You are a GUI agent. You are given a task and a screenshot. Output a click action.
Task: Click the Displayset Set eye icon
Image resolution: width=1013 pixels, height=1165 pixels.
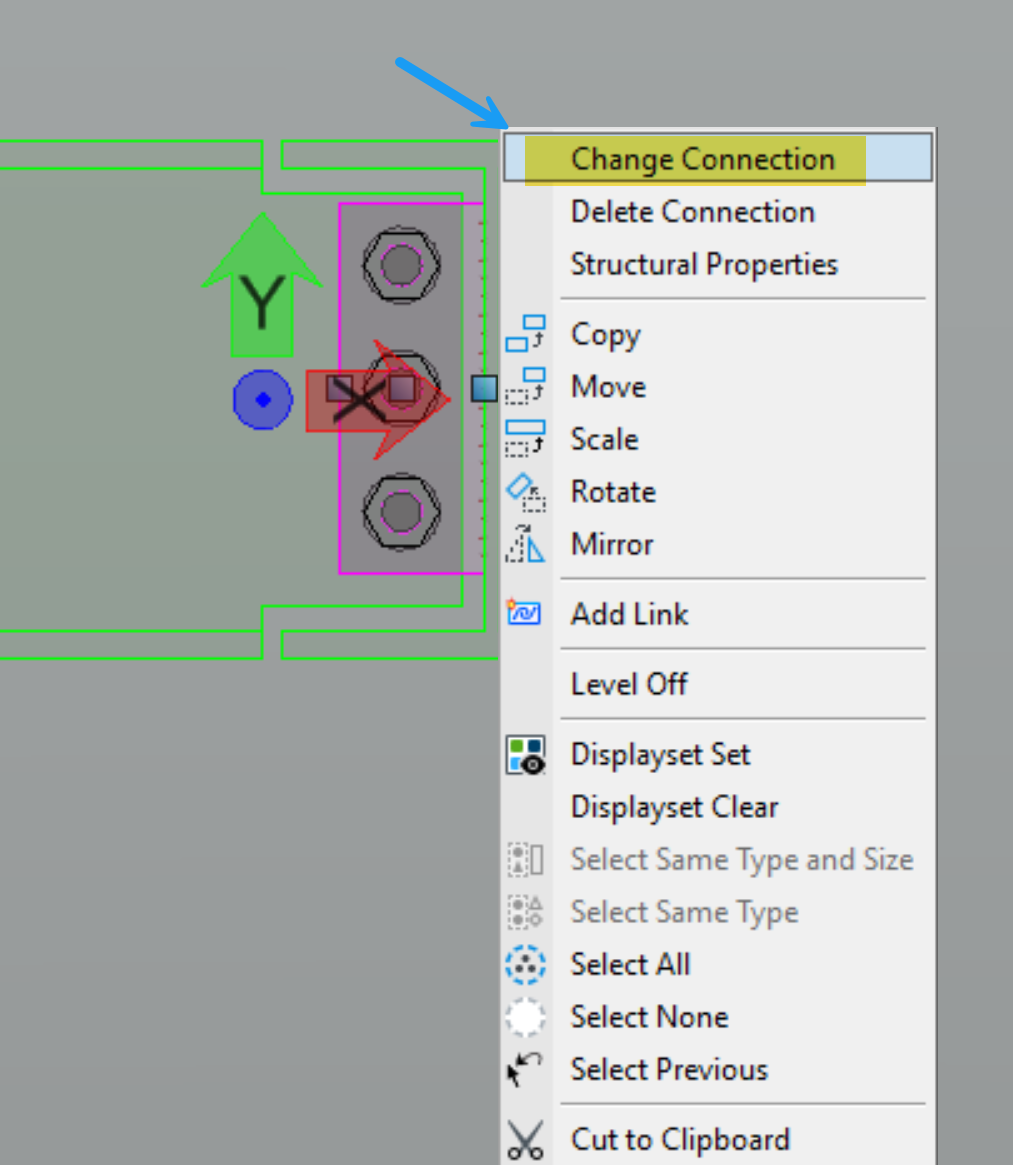click(525, 756)
